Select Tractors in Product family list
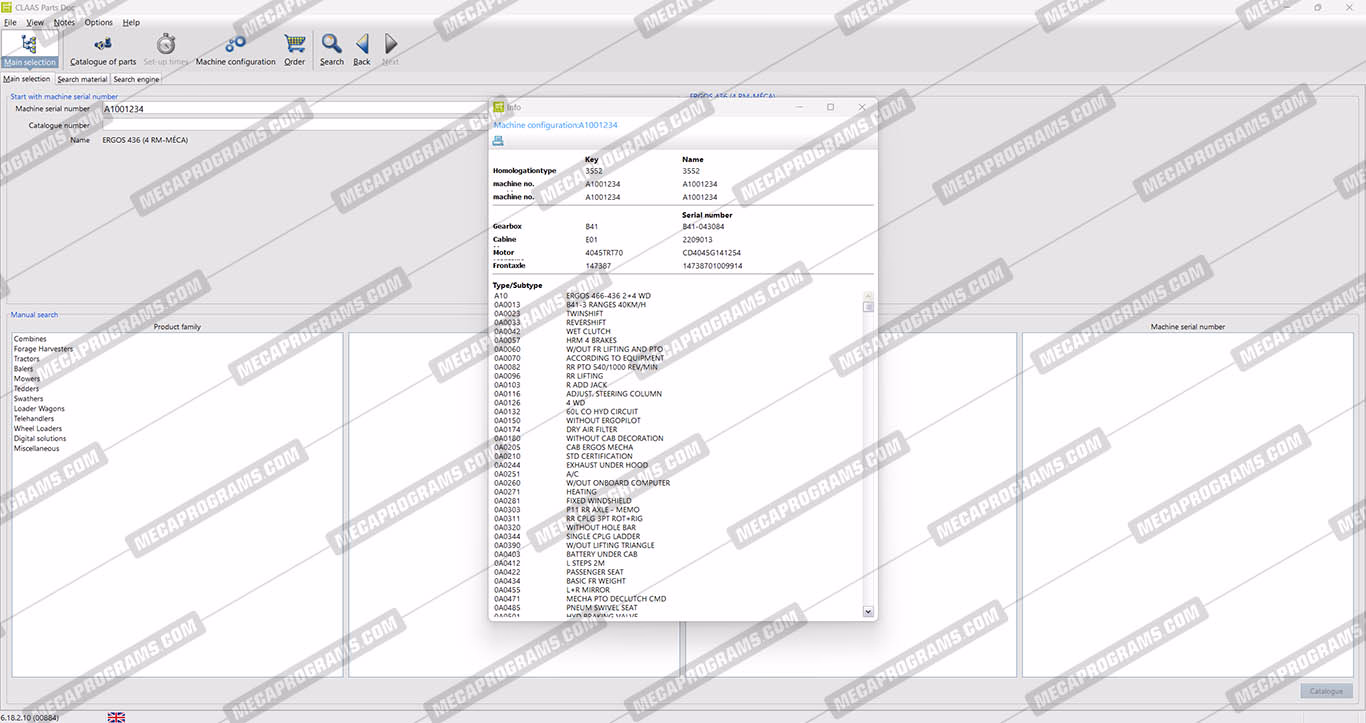 pos(27,359)
